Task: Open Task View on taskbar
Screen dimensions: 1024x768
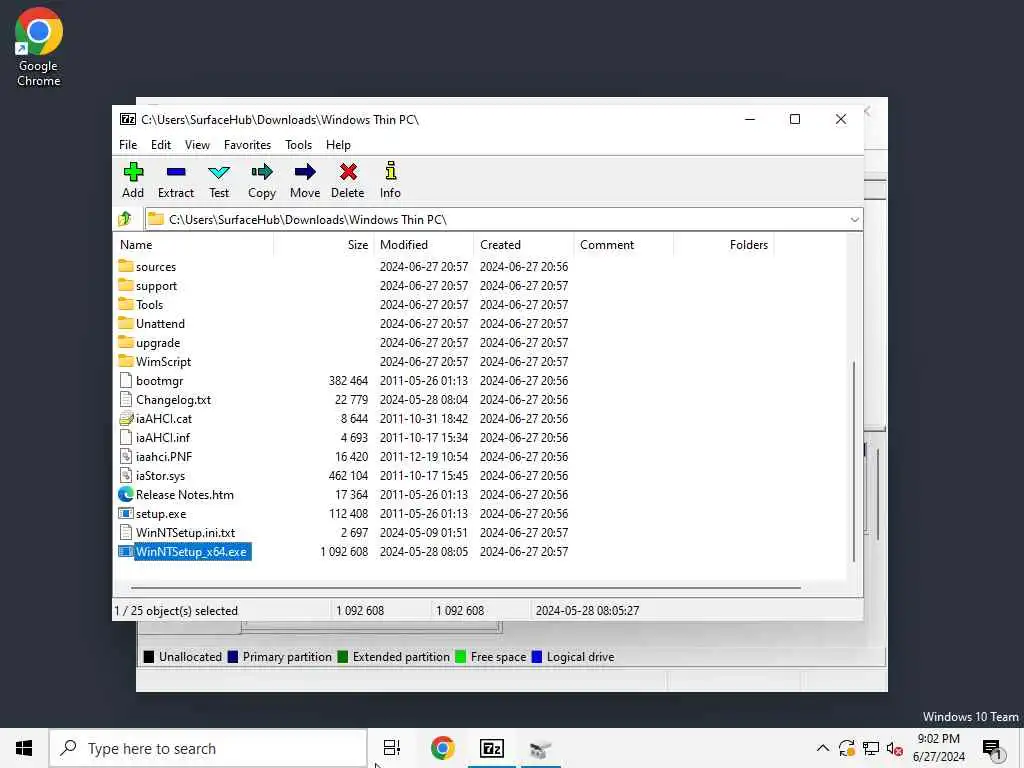Action: coord(392,748)
